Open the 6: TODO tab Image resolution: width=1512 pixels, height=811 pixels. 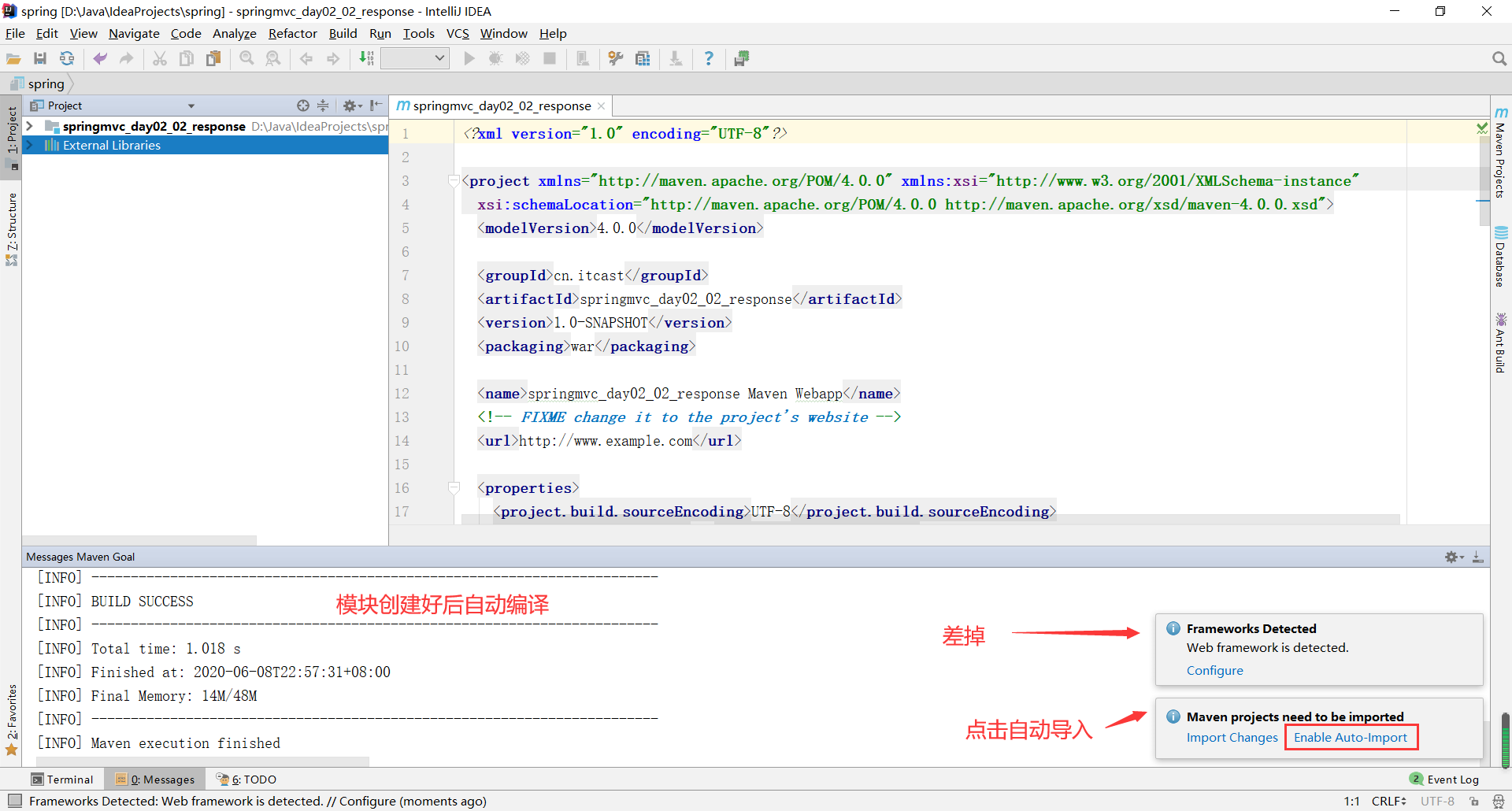coord(246,780)
